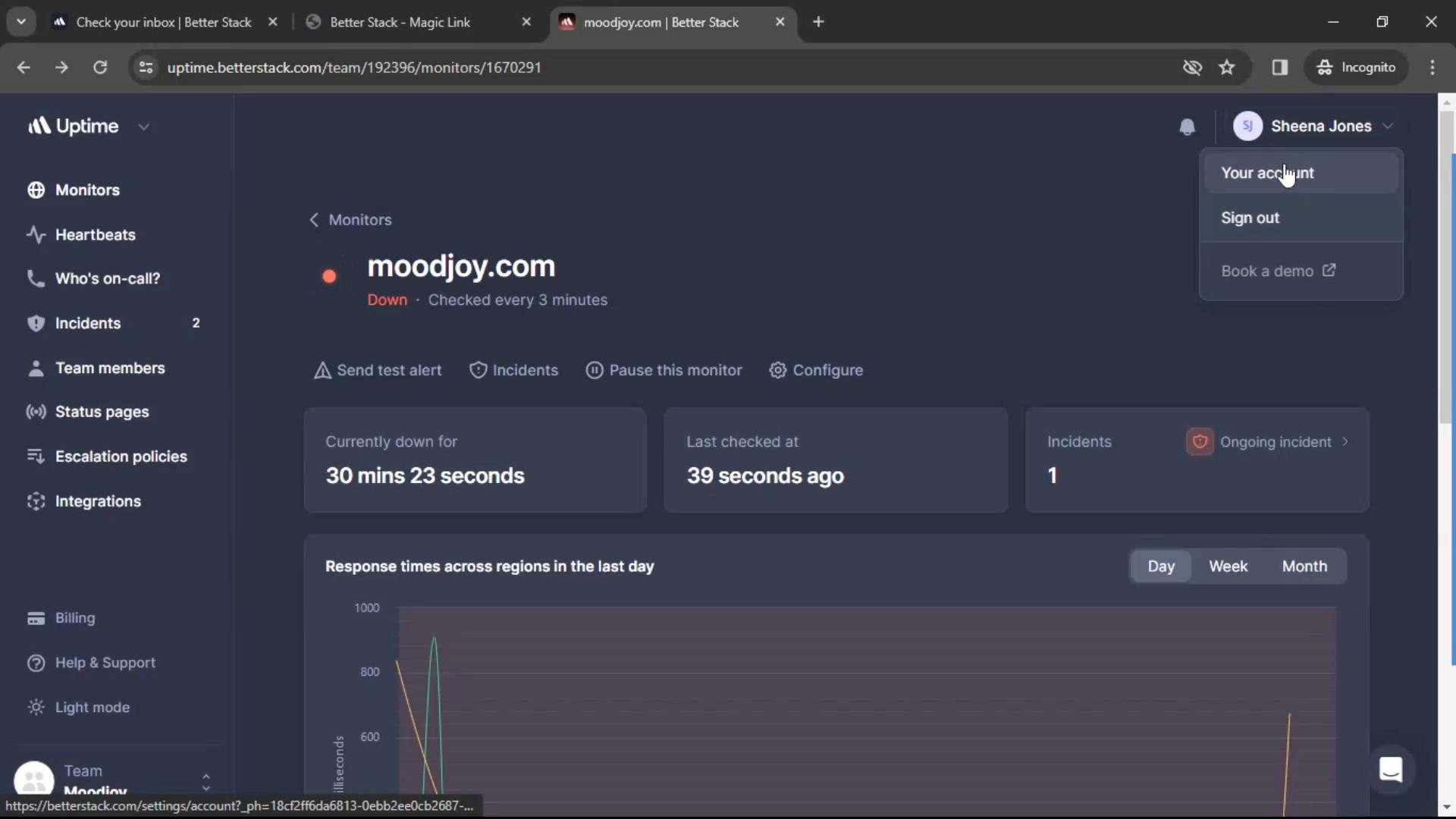Expand the Uptime app menu

pos(144,125)
